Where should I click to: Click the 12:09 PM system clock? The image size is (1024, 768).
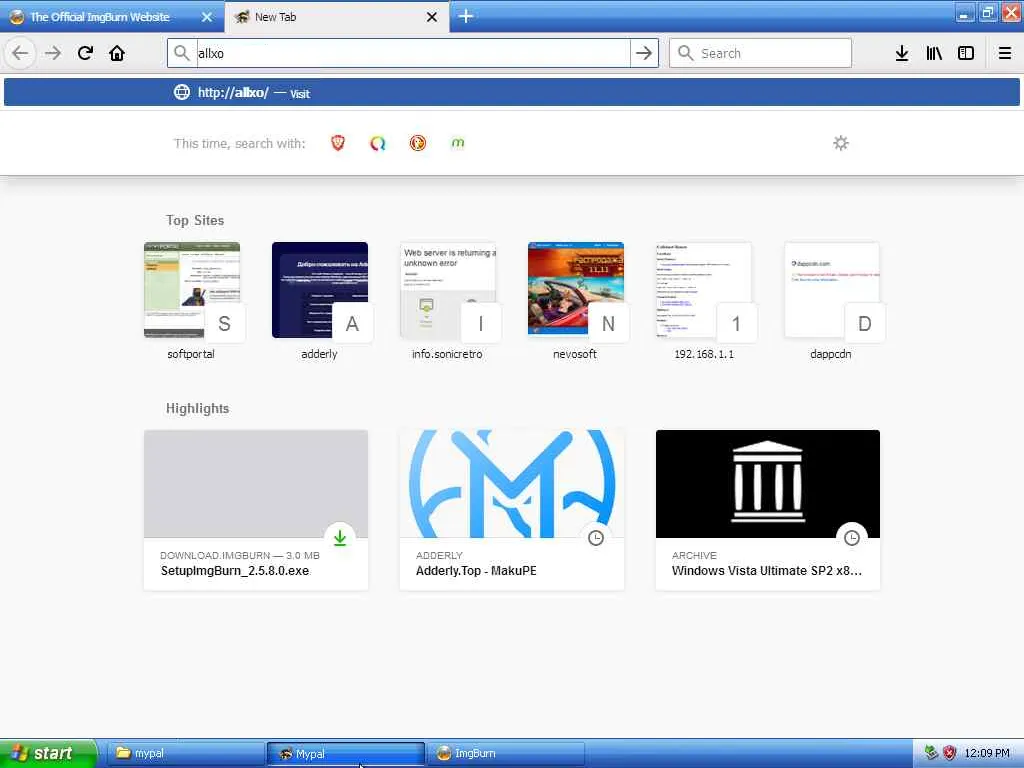coord(987,753)
